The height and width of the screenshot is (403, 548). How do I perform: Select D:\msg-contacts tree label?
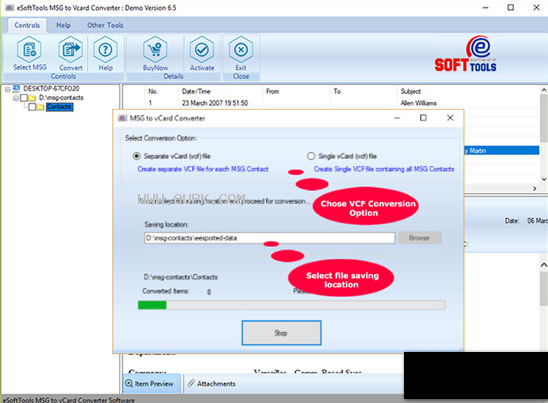(61, 98)
